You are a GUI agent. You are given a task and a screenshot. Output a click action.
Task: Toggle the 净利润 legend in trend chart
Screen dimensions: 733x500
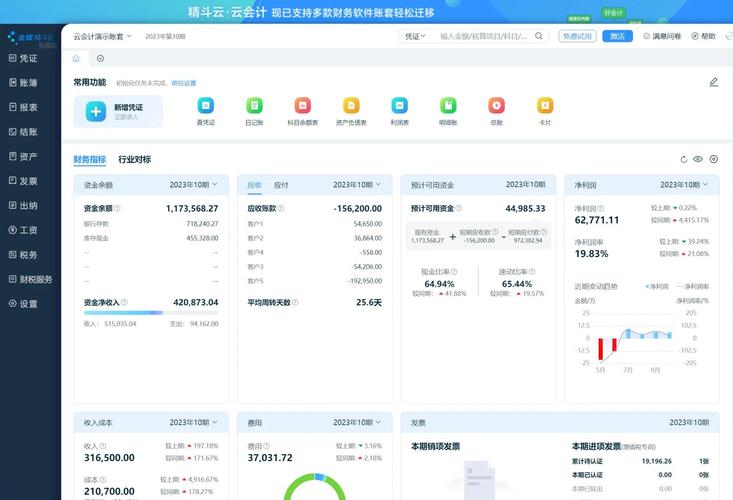point(657,286)
